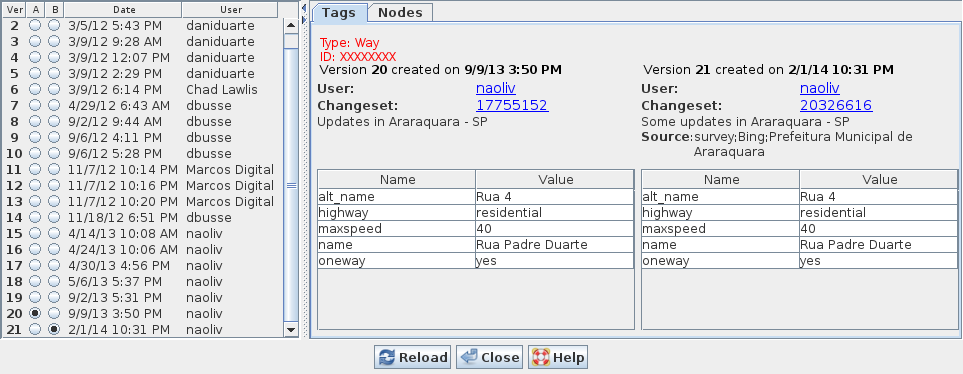963x374 pixels.
Task: Select right table 'residential' value cell
Action: pyautogui.click(x=878, y=212)
